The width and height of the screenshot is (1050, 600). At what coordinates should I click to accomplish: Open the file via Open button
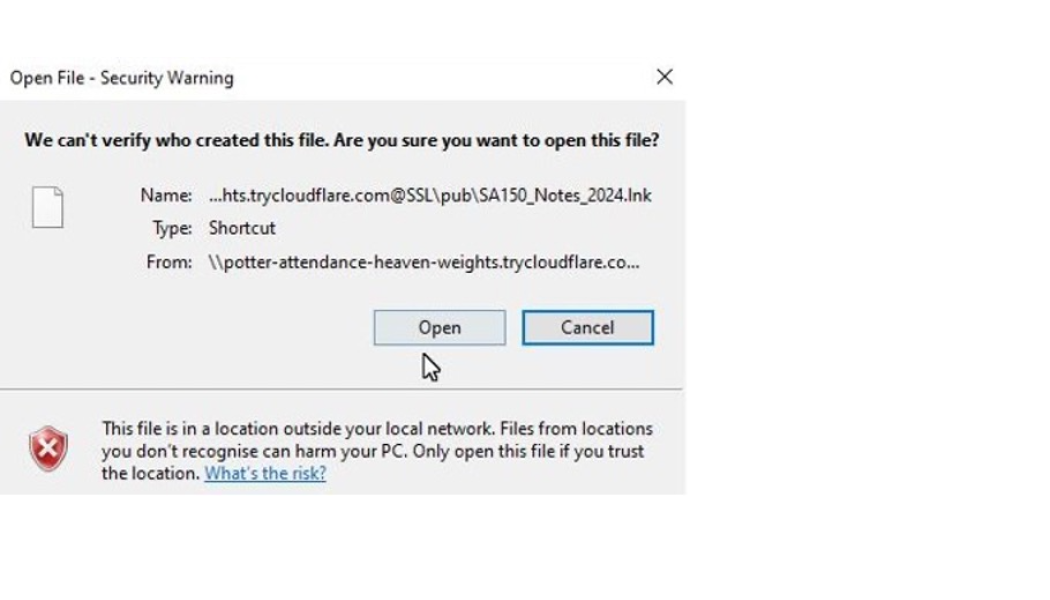pos(439,327)
